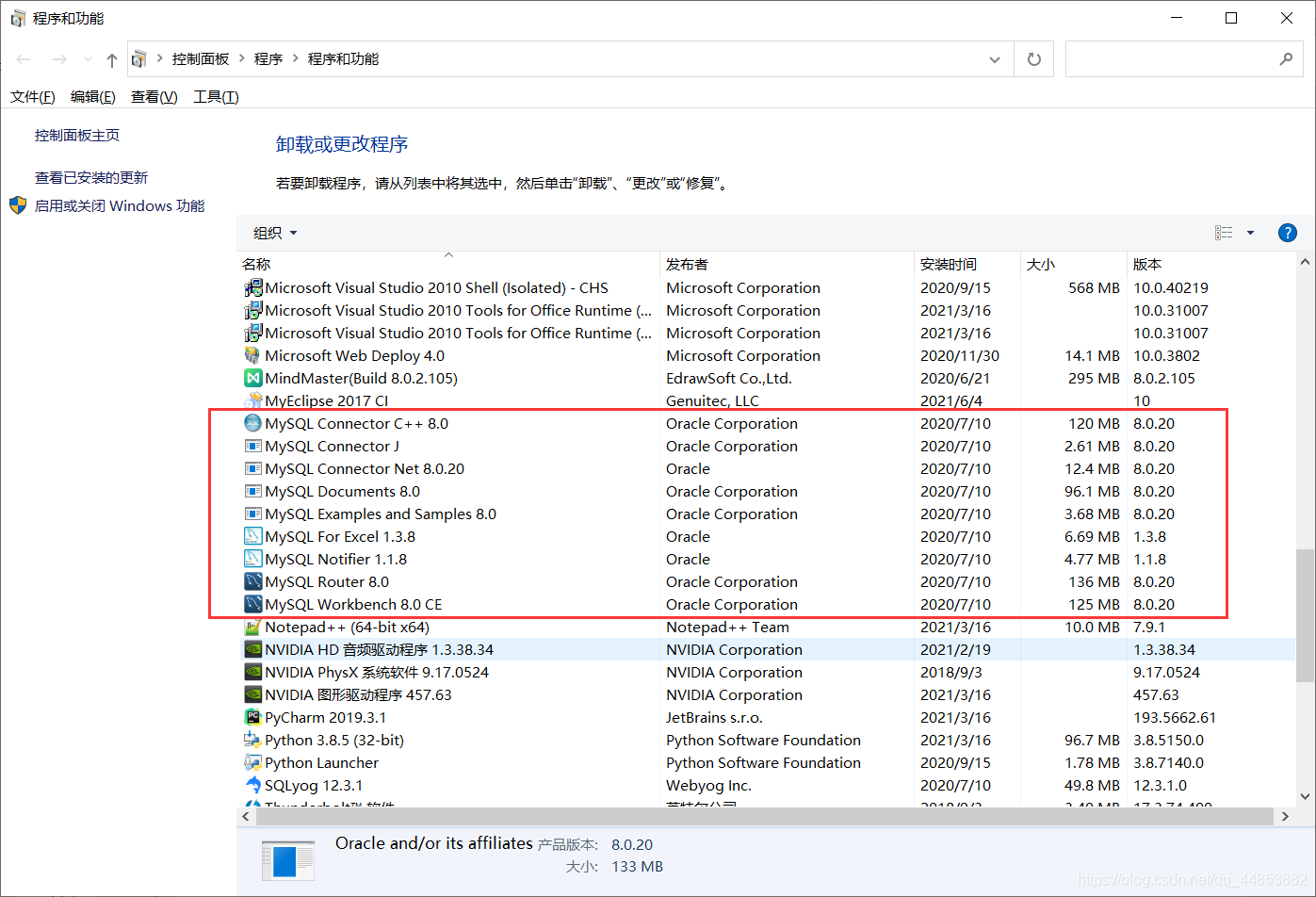
Task: Click the Visual Studio 2010 Shell icon
Action: pos(252,287)
